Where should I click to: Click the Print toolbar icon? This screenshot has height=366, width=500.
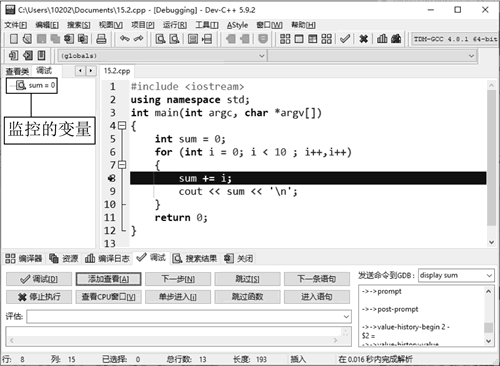point(101,39)
